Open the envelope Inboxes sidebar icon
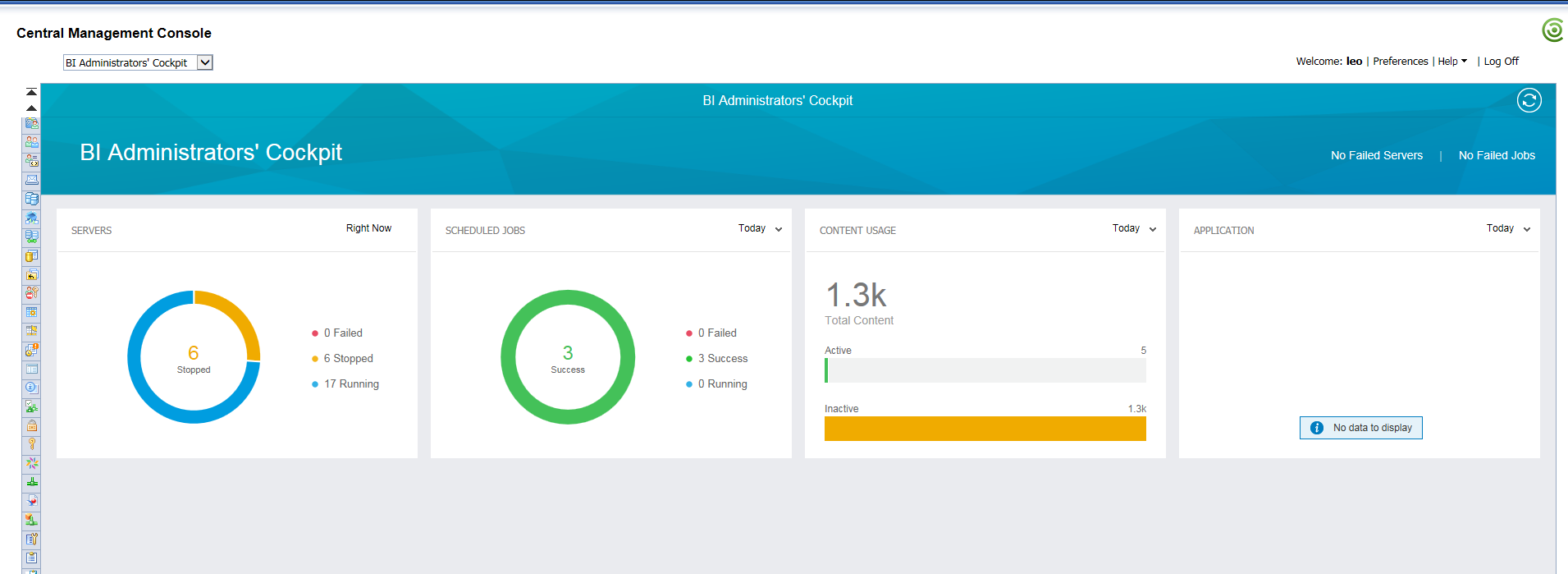Image resolution: width=1568 pixels, height=574 pixels. pos(31,180)
